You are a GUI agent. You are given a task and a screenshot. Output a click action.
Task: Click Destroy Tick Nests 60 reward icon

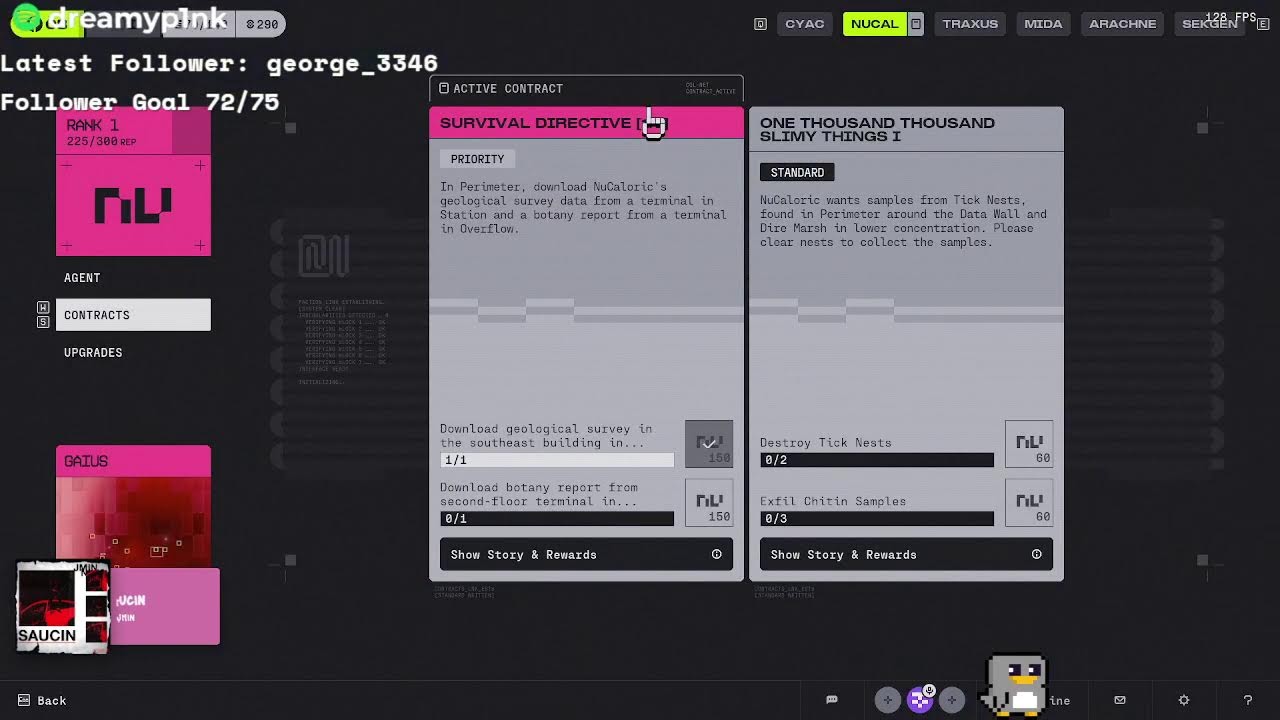click(1029, 444)
